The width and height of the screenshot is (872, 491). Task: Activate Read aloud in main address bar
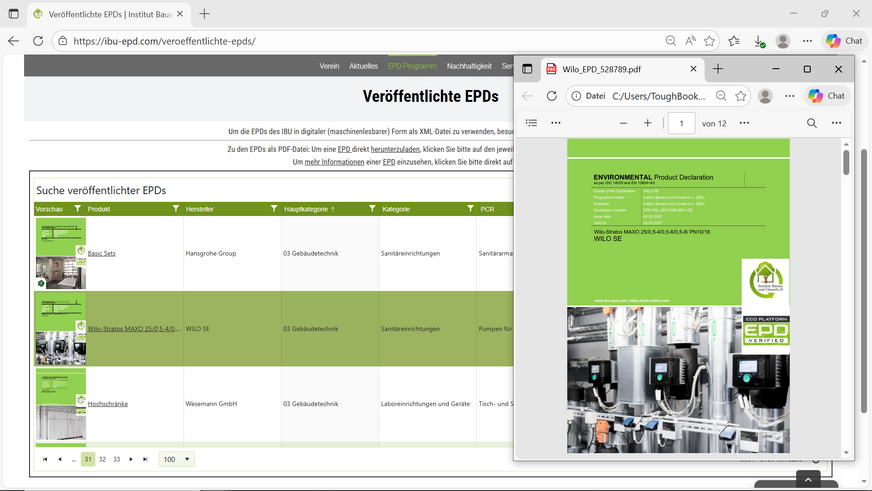[x=690, y=41]
